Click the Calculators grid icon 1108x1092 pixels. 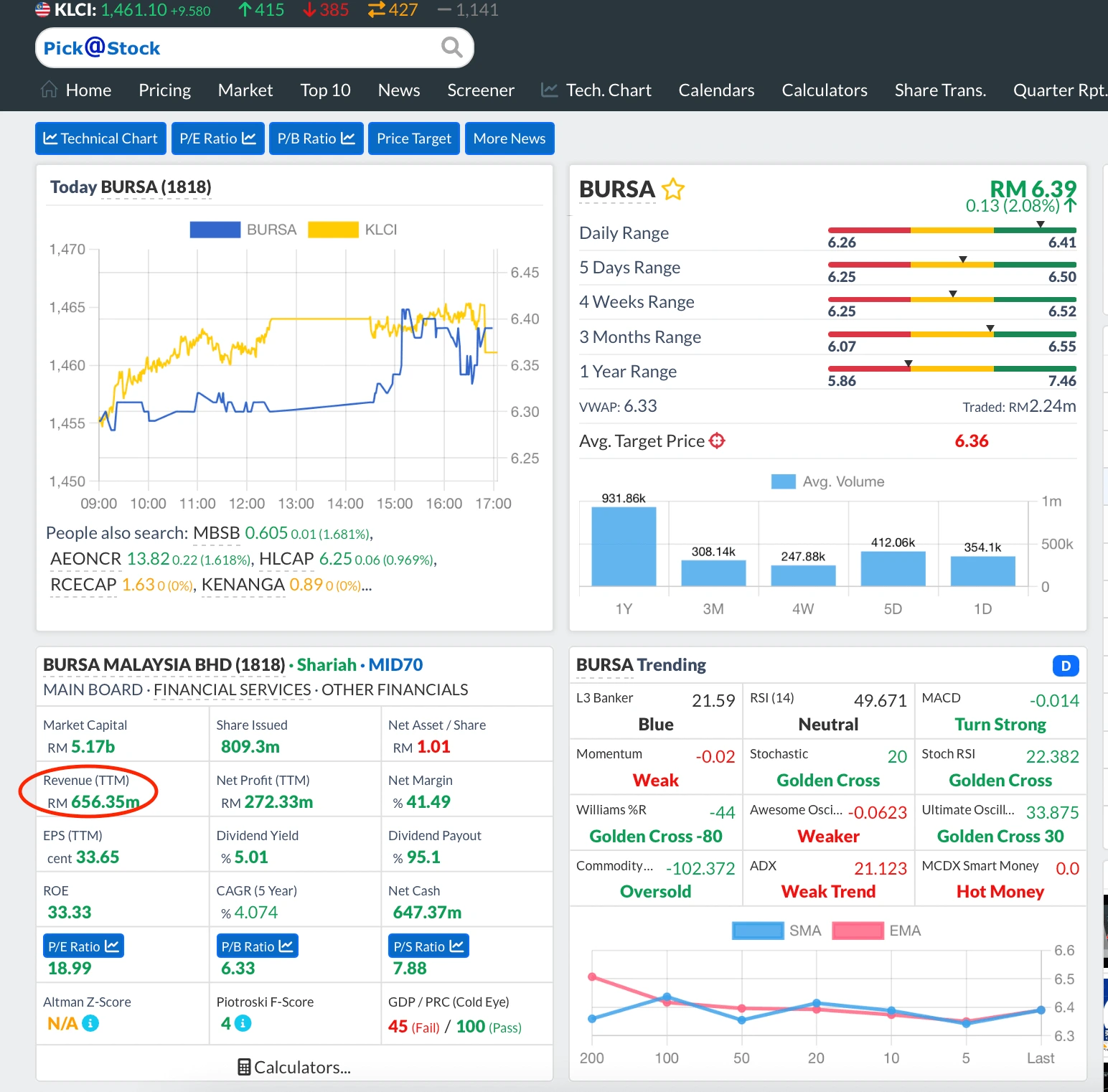click(244, 1067)
